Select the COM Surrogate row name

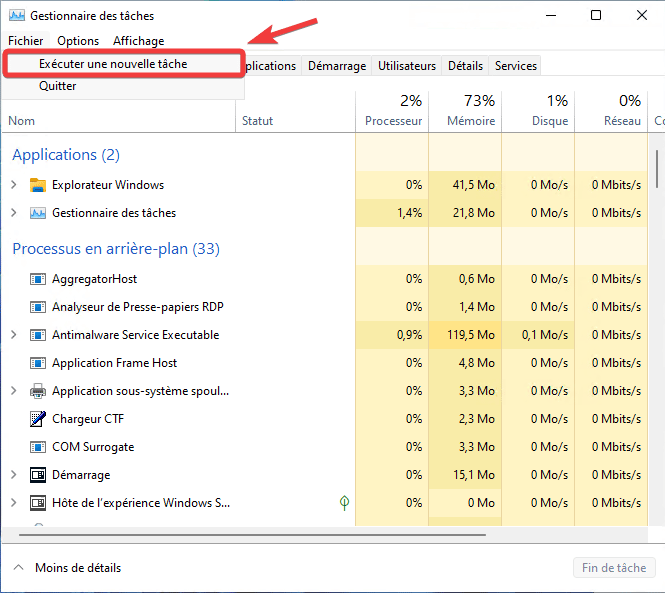tap(93, 447)
